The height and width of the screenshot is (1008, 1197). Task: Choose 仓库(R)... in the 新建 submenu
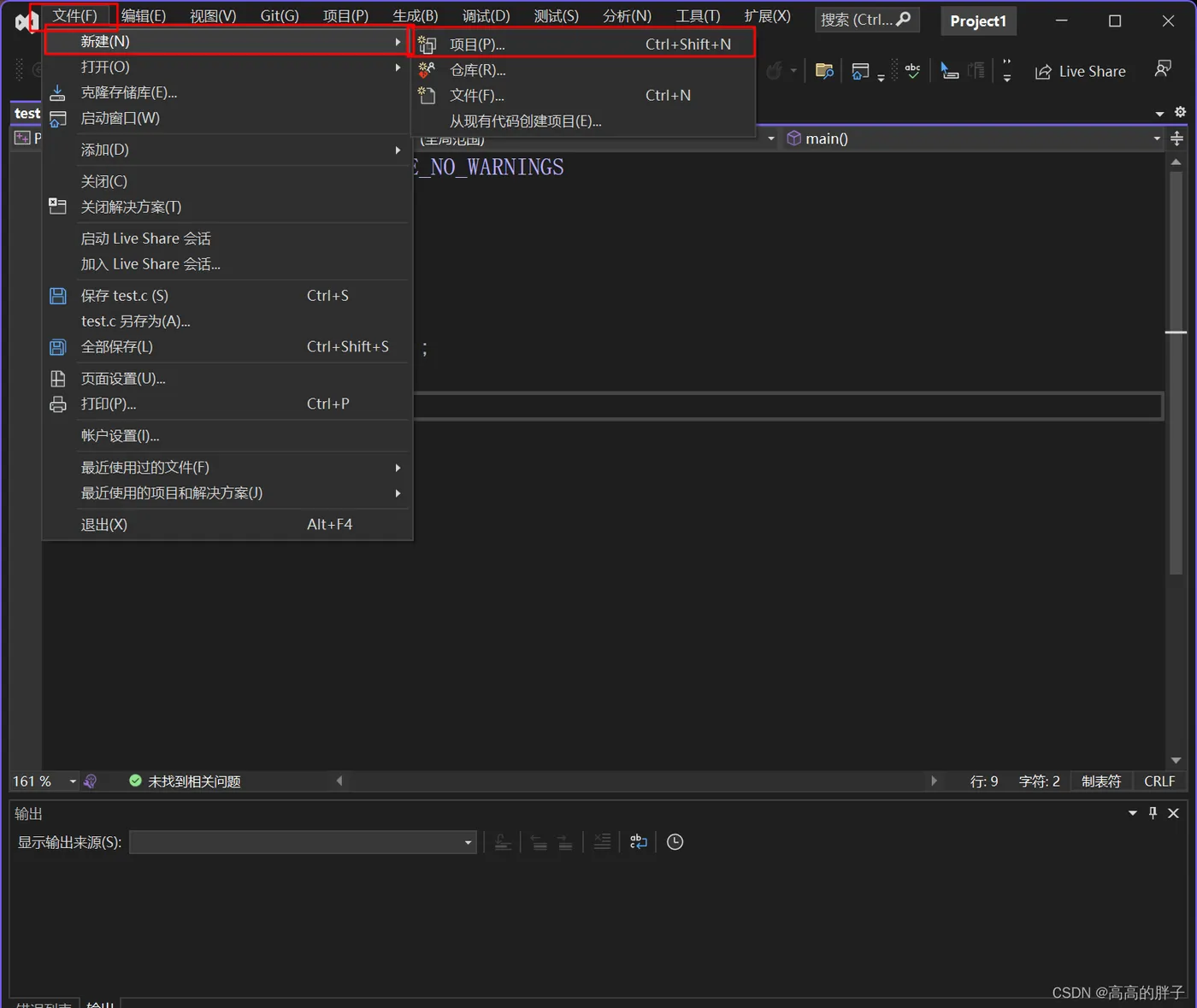pos(583,70)
